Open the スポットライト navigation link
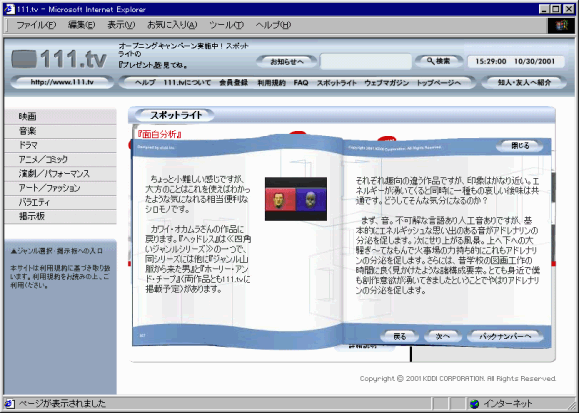This screenshot has width=579, height=413. click(336, 82)
